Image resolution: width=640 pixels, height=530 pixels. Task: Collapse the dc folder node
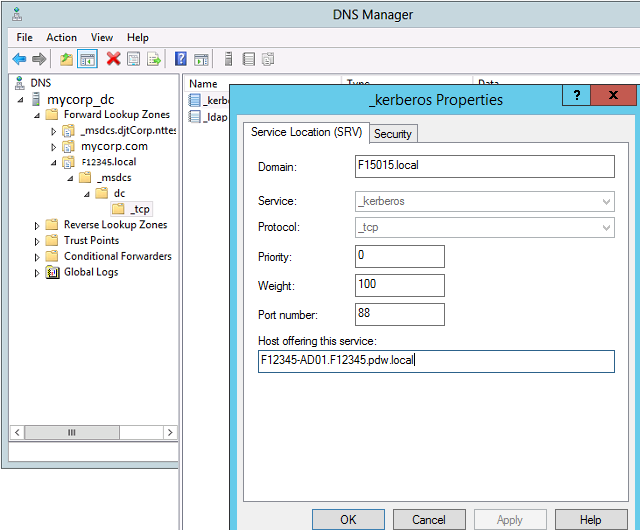(87, 194)
